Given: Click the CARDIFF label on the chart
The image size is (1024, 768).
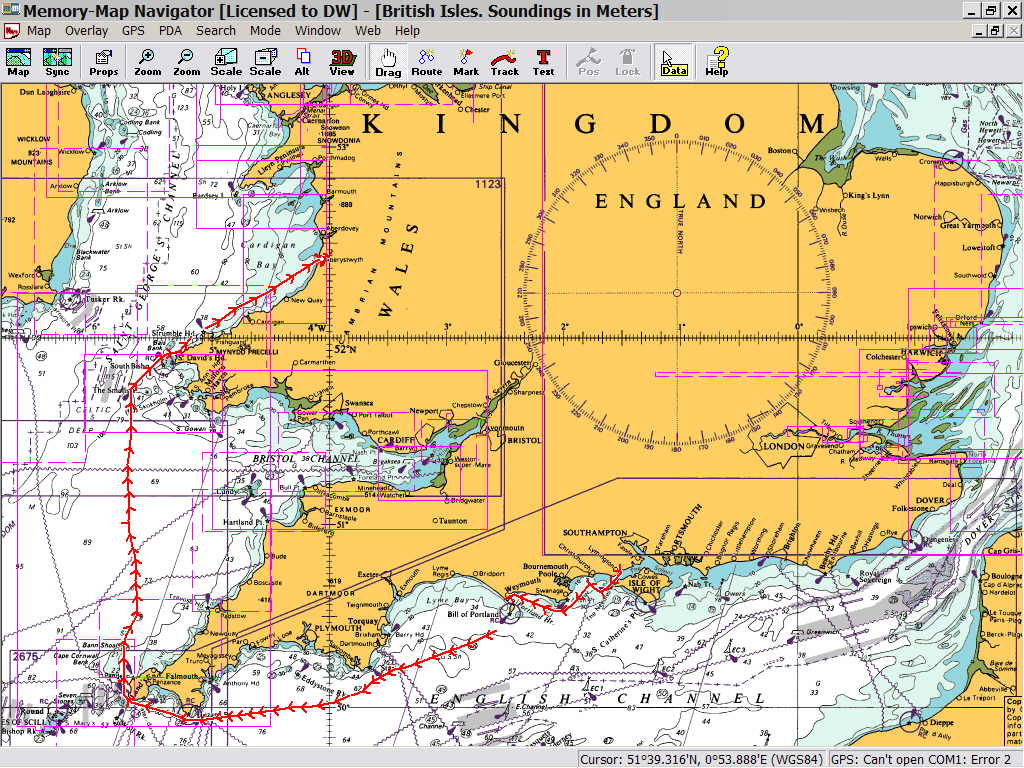Looking at the screenshot, I should click(x=396, y=440).
